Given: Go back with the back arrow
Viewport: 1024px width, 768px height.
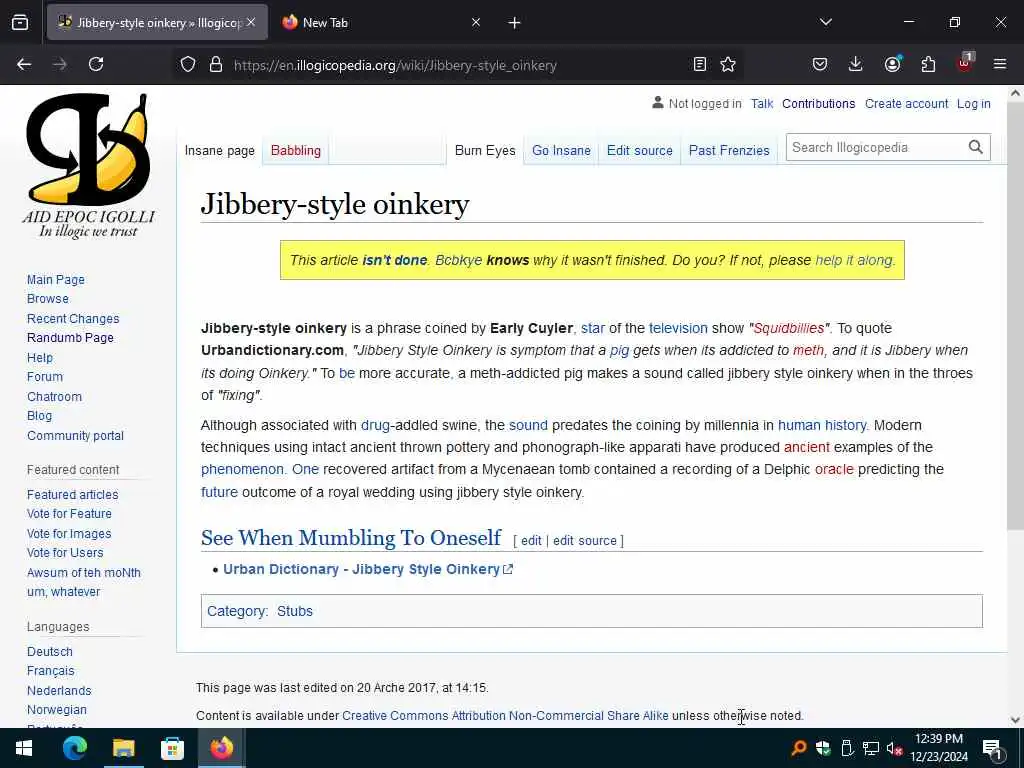Looking at the screenshot, I should tap(24, 64).
